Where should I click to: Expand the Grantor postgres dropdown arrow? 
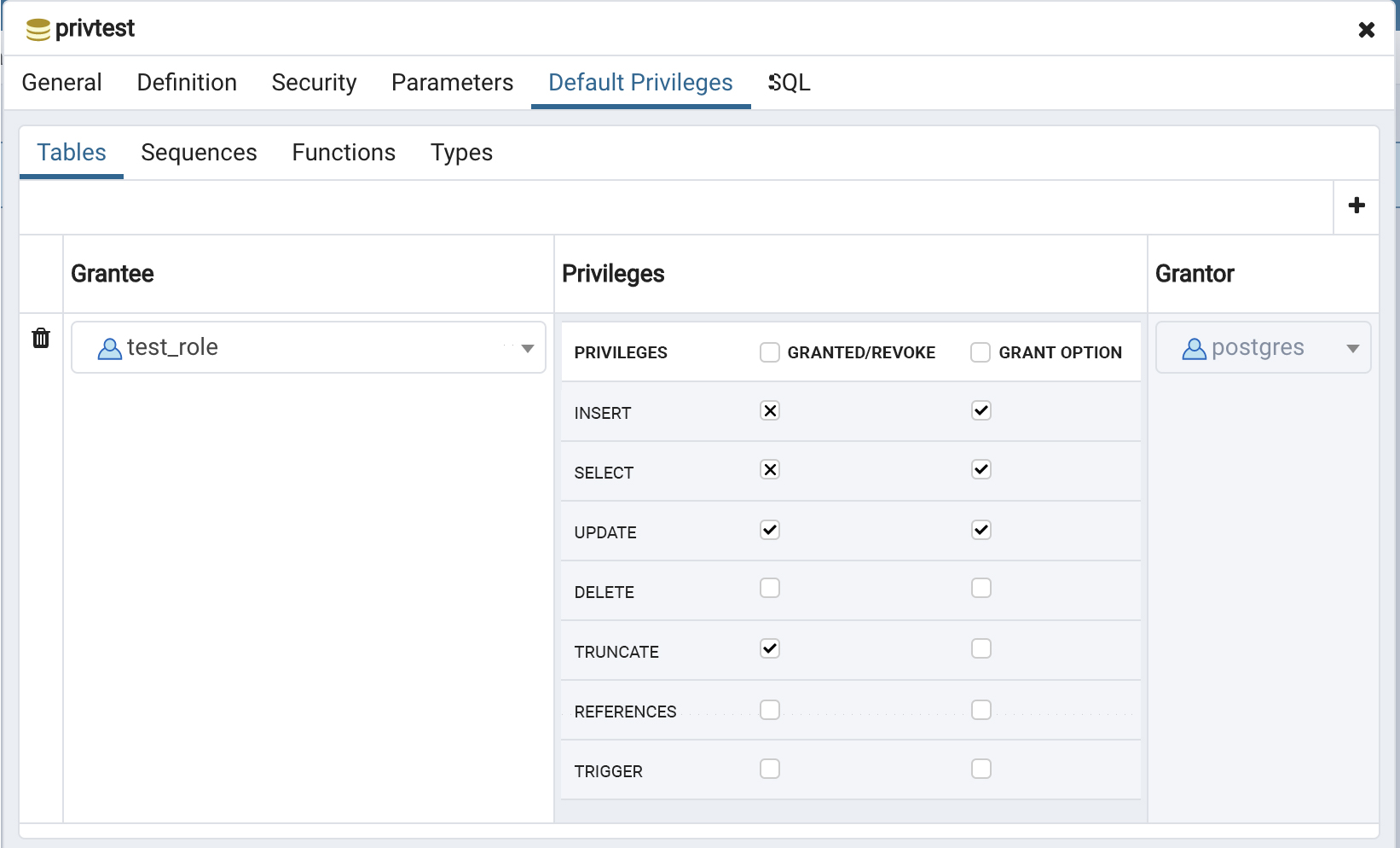(1352, 348)
